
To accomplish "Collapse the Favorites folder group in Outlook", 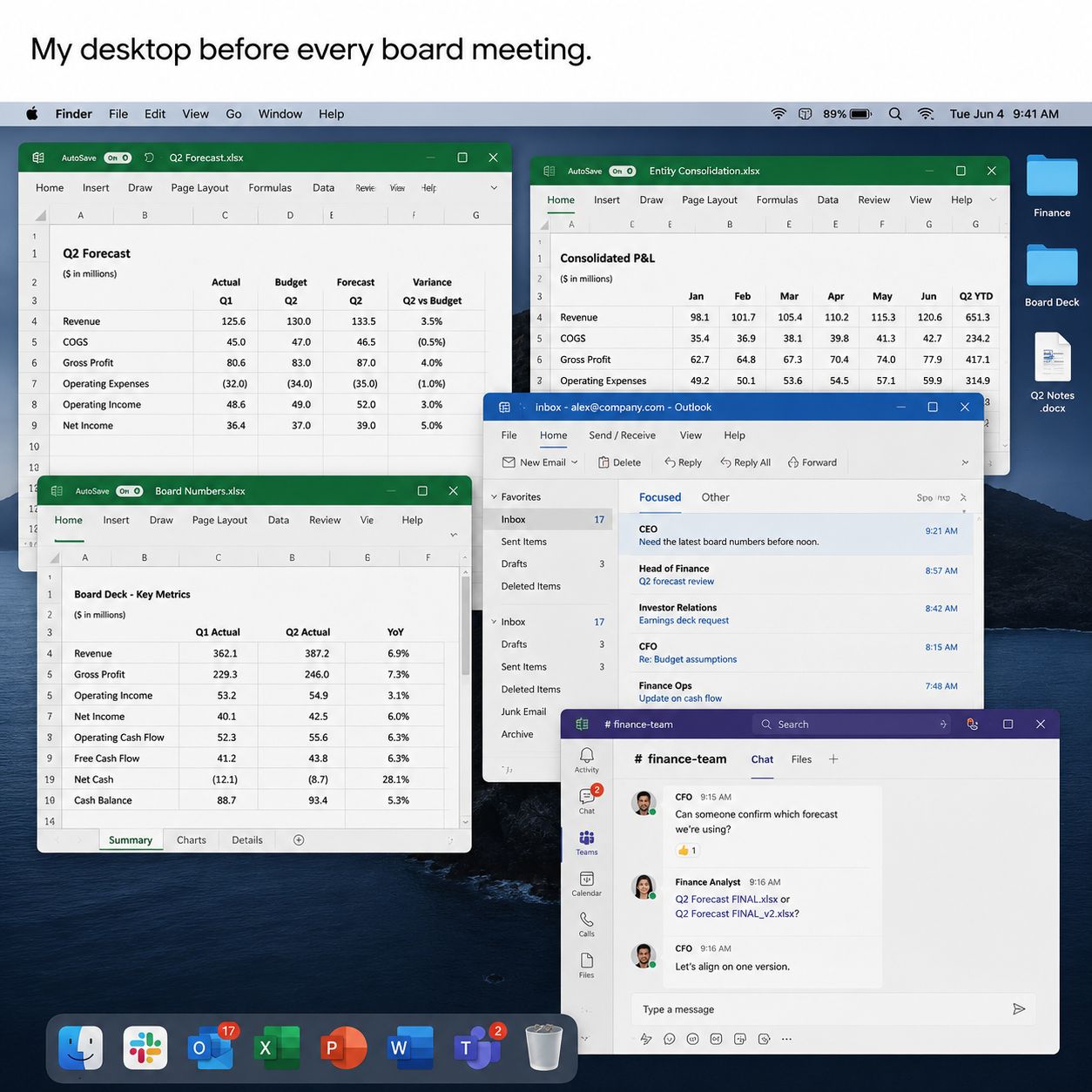I will [x=494, y=497].
